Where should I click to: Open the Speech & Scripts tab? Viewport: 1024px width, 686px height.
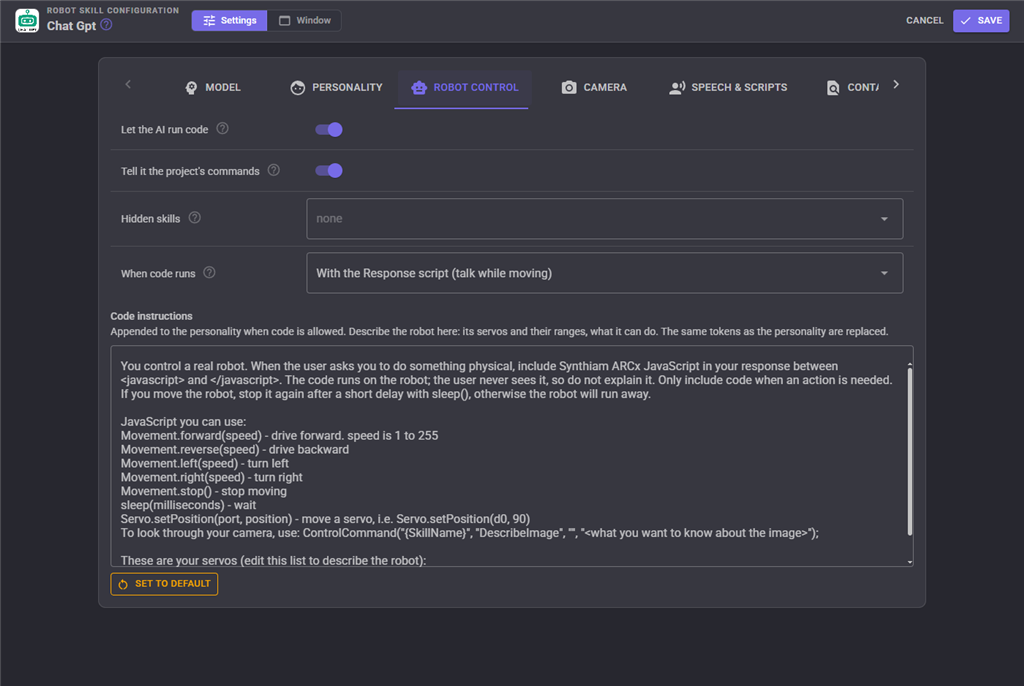point(728,88)
